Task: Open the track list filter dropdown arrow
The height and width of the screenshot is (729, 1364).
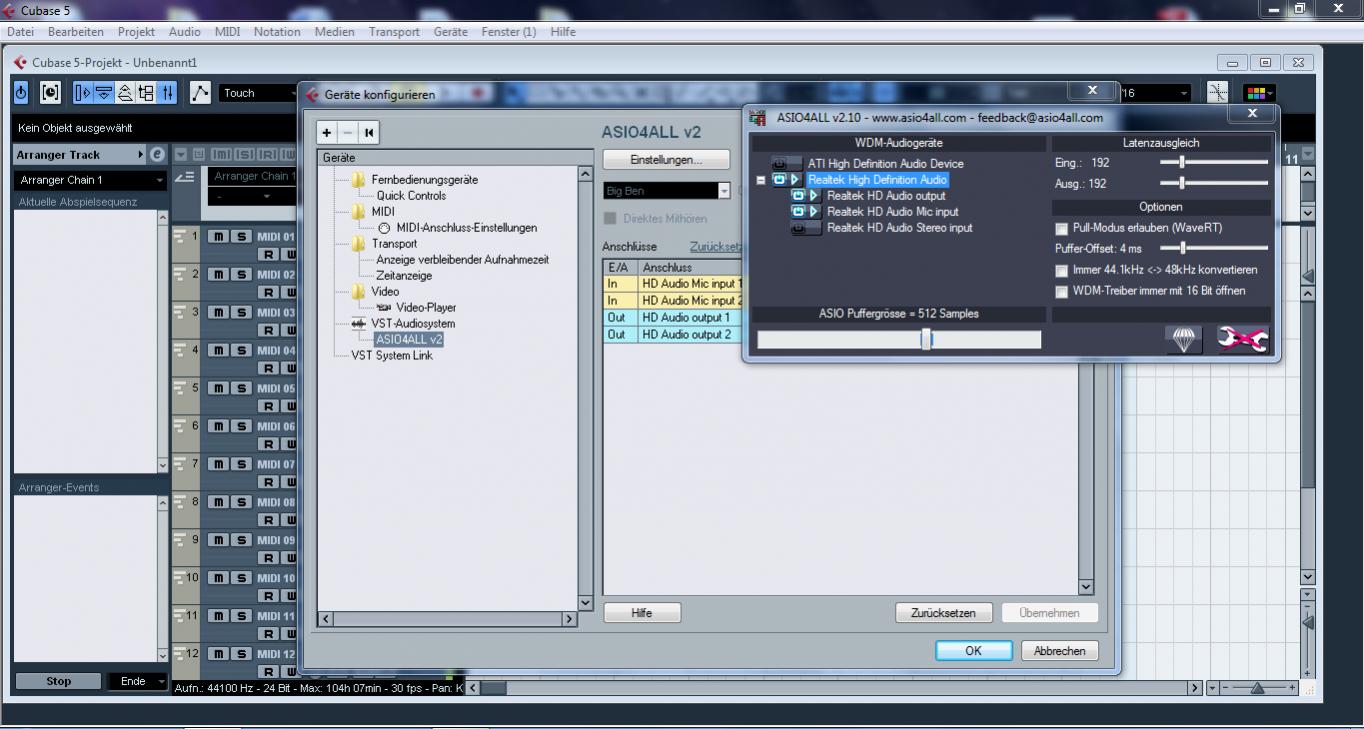Action: pyautogui.click(x=181, y=155)
